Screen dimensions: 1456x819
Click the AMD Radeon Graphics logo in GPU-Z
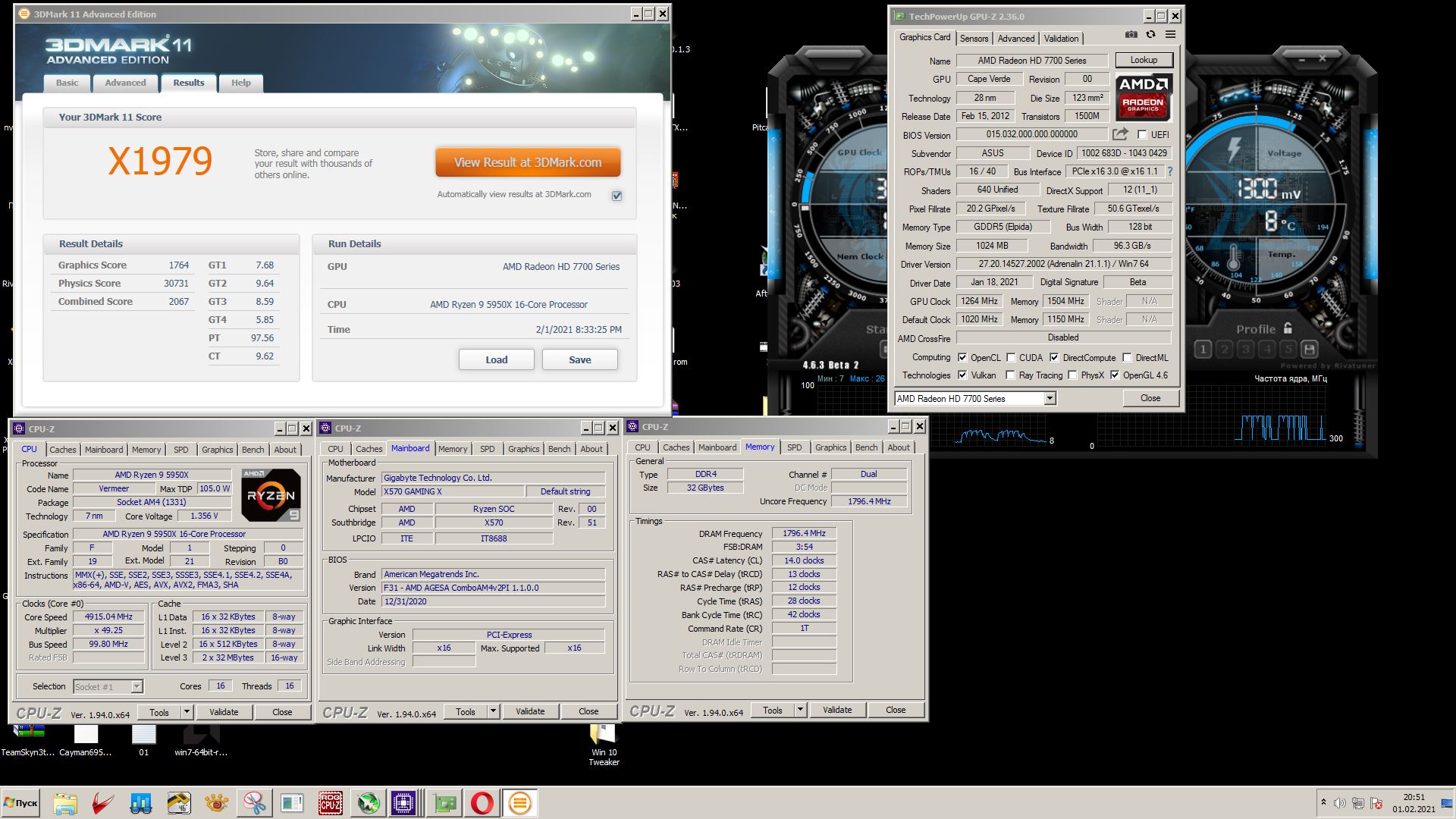pyautogui.click(x=1144, y=97)
